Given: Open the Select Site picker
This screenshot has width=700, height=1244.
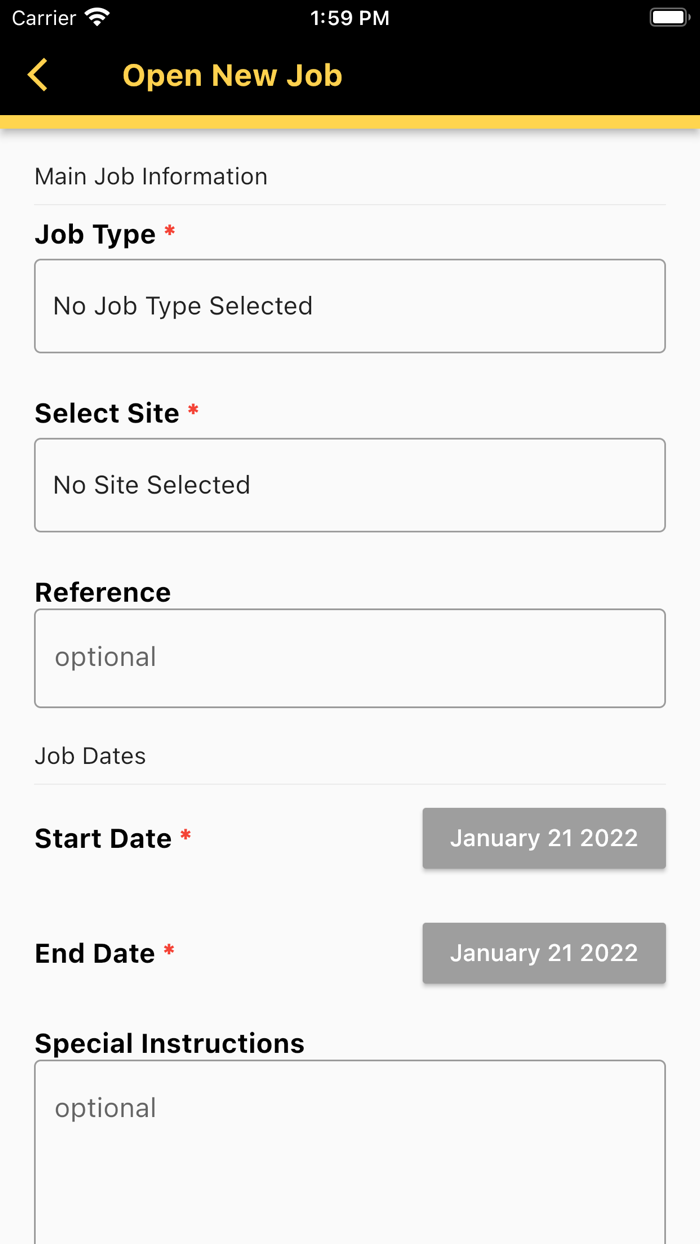Looking at the screenshot, I should 350,485.
